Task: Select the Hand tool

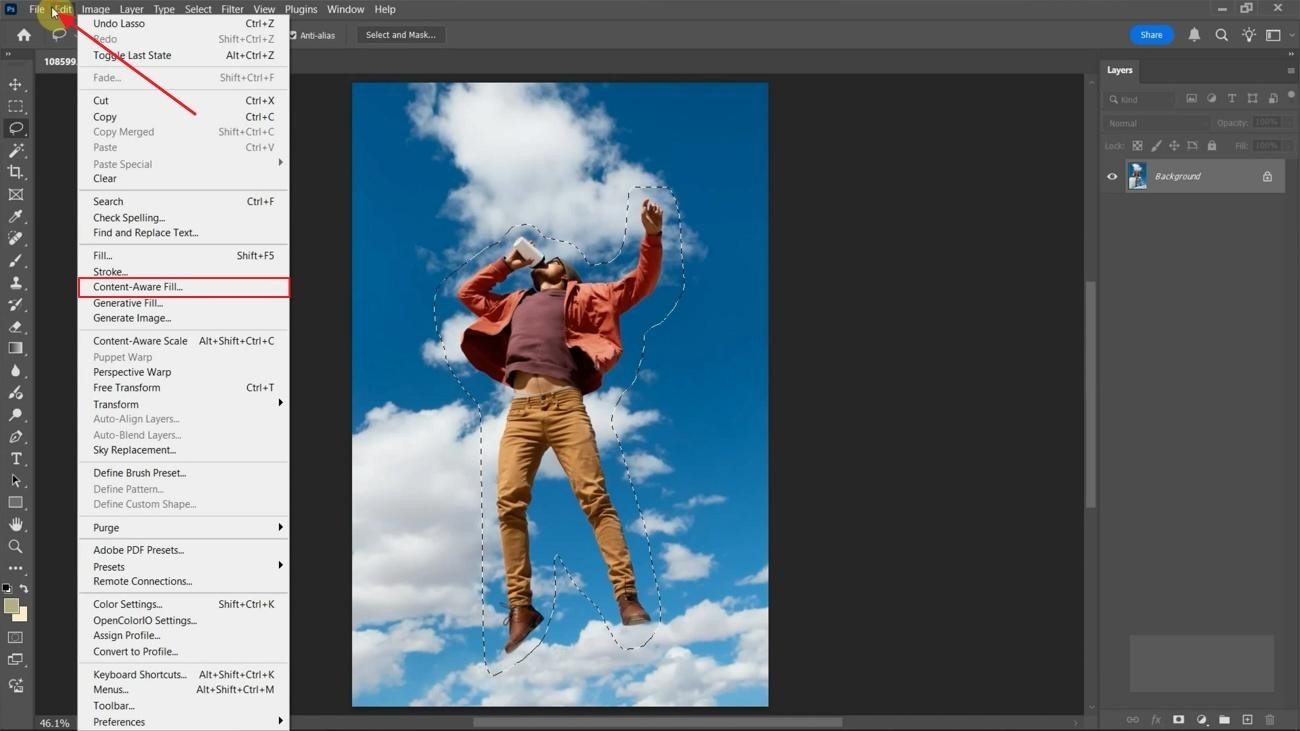Action: [15, 524]
